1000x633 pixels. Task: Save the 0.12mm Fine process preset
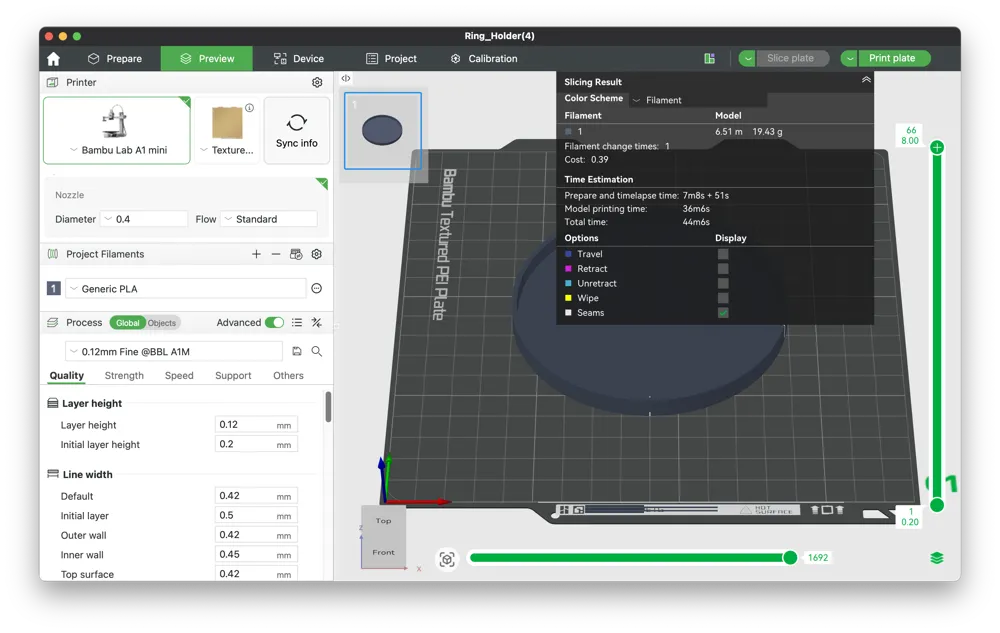[297, 351]
